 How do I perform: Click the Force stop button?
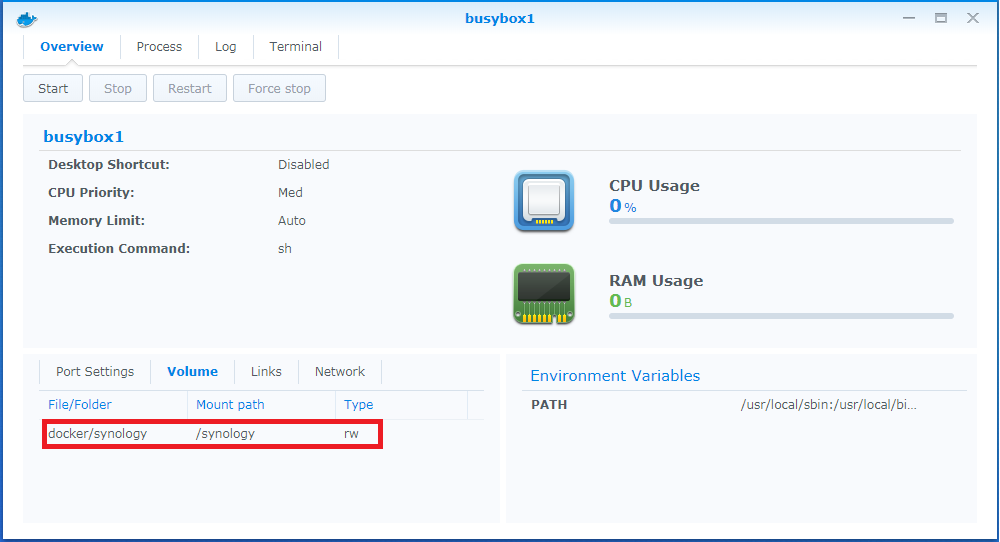click(x=279, y=88)
